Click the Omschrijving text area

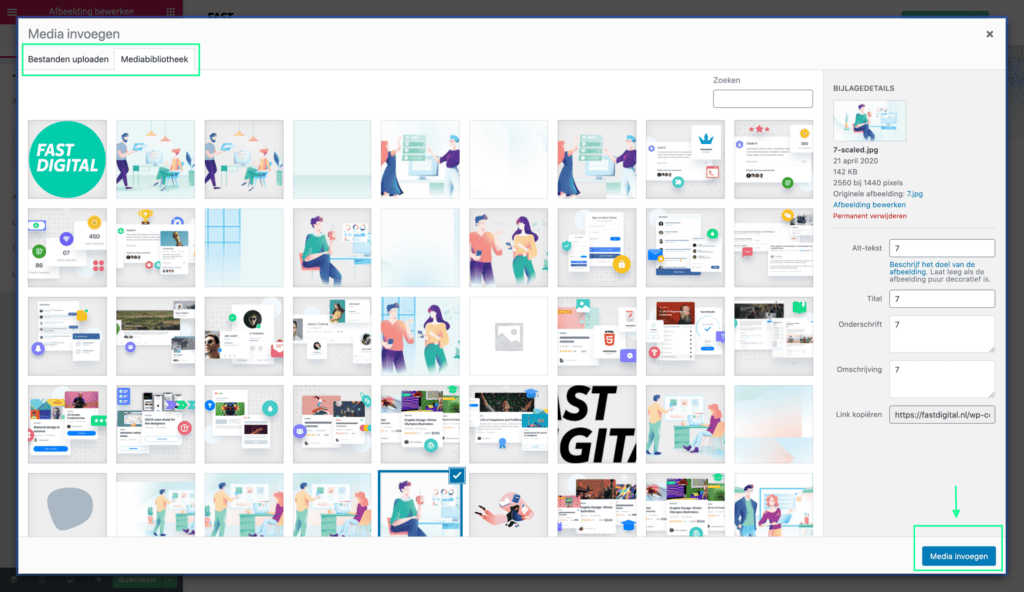tap(941, 379)
